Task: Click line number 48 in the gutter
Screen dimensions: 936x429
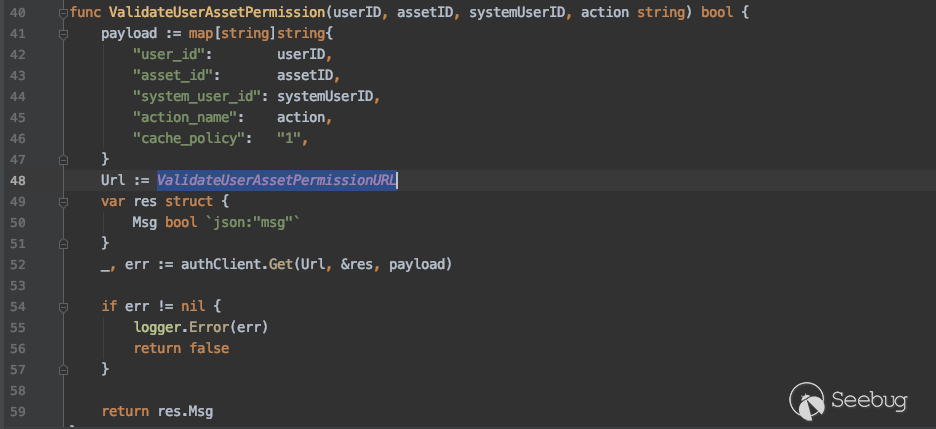Action: point(19,180)
